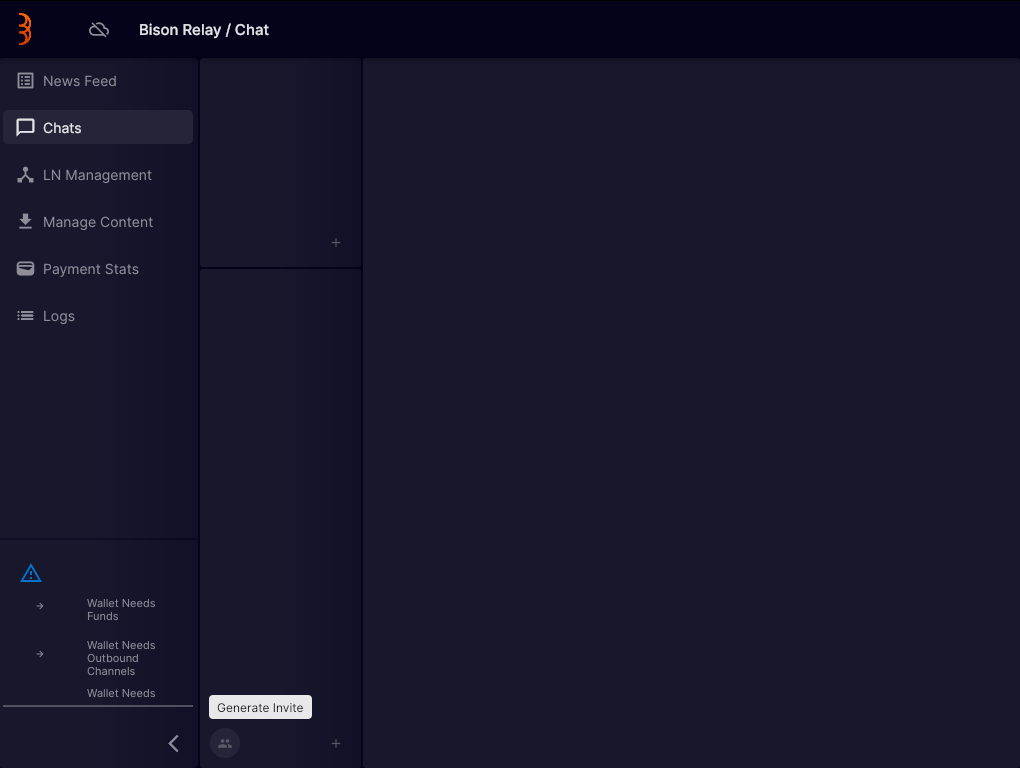
Task: Click the News Feed list icon
Action: pyautogui.click(x=25, y=81)
